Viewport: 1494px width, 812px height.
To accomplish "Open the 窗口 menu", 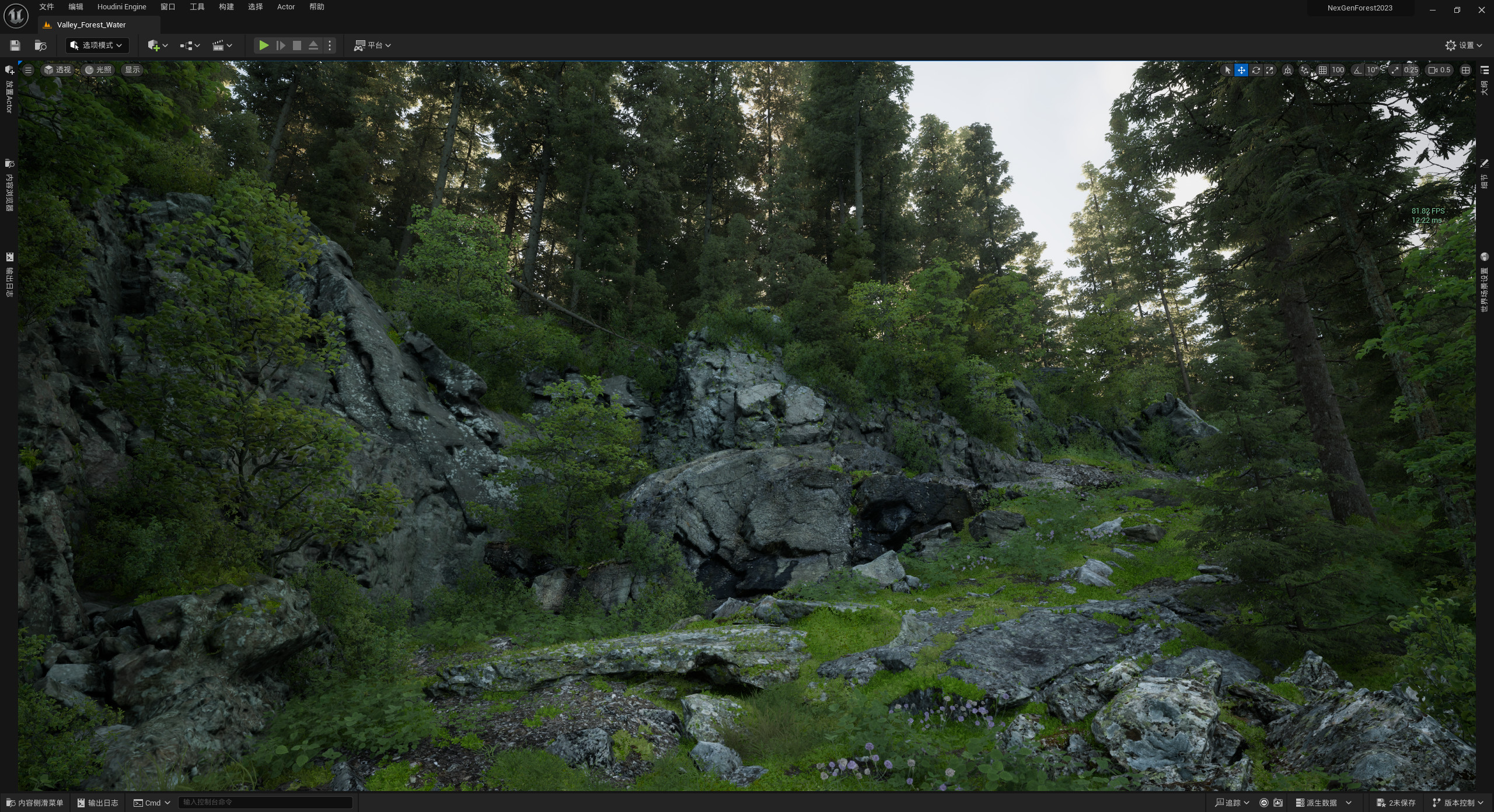I will [x=168, y=7].
